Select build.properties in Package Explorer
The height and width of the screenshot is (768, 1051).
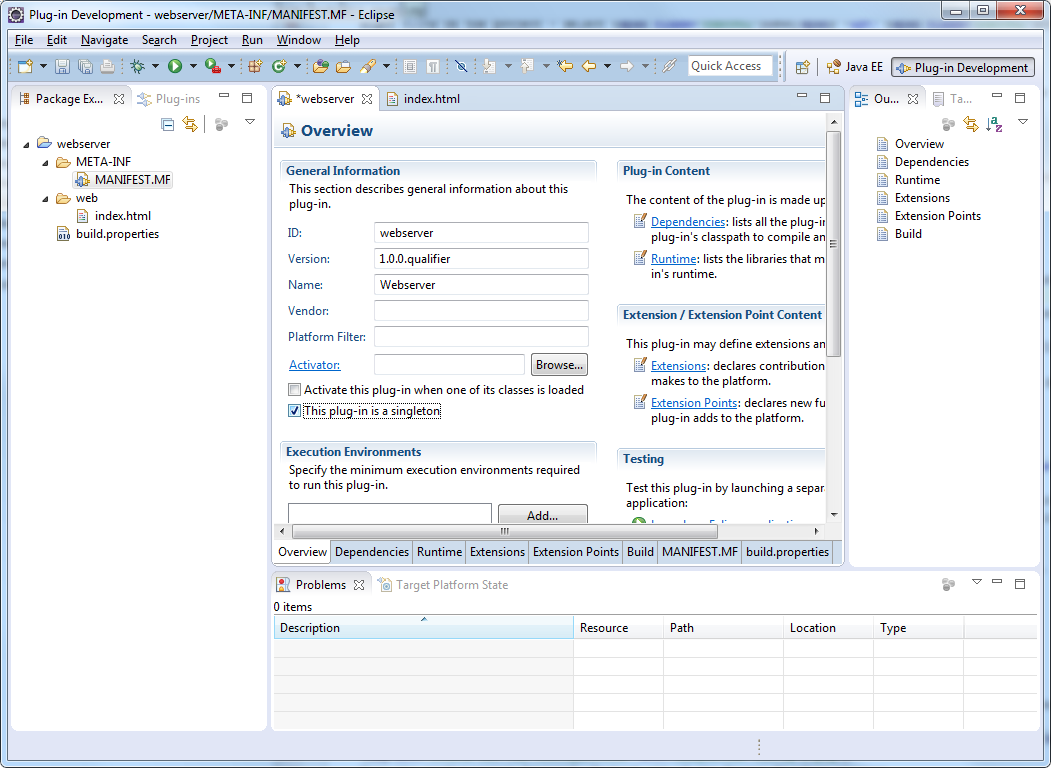tap(109, 234)
